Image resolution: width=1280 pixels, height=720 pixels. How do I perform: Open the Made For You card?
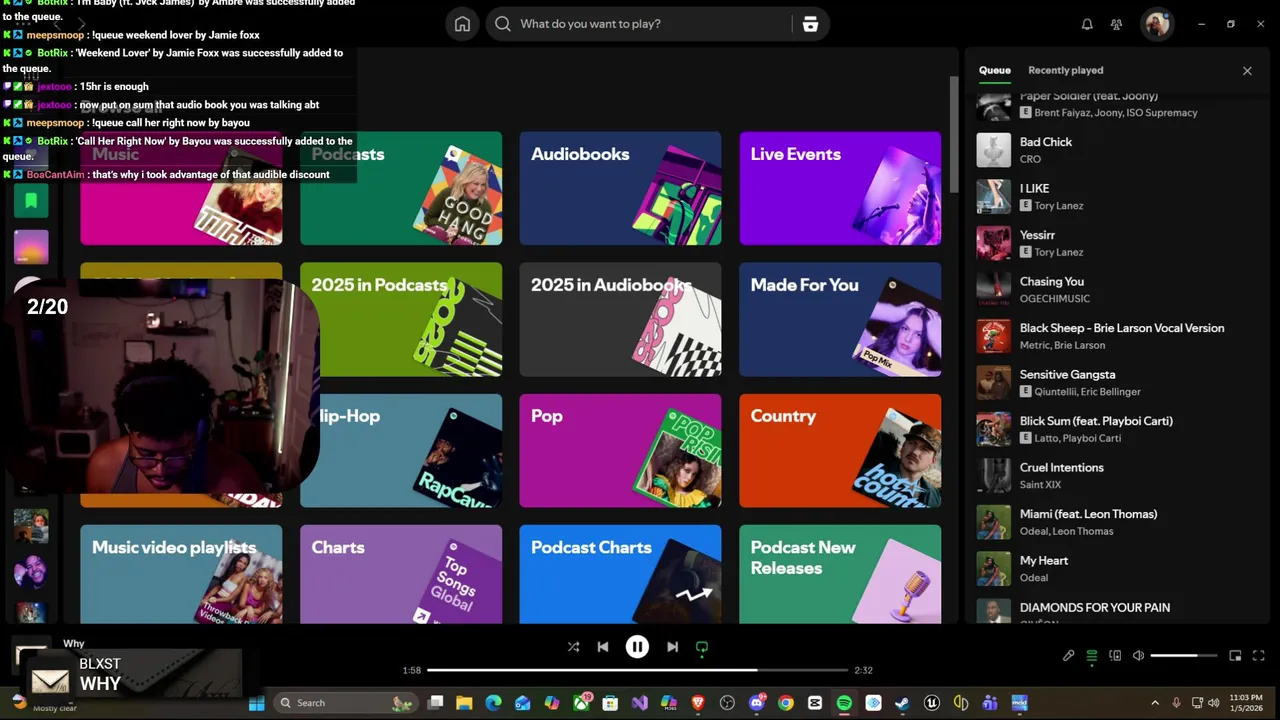point(840,320)
